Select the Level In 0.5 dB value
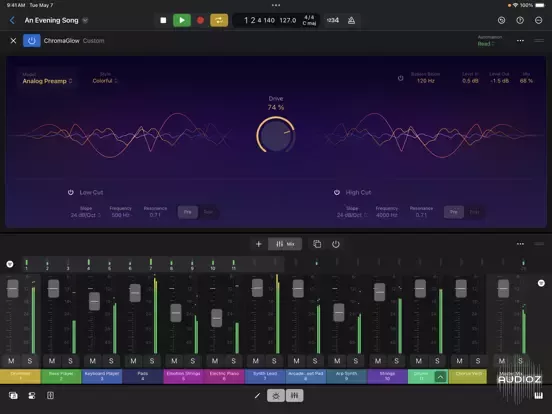 tap(470, 81)
